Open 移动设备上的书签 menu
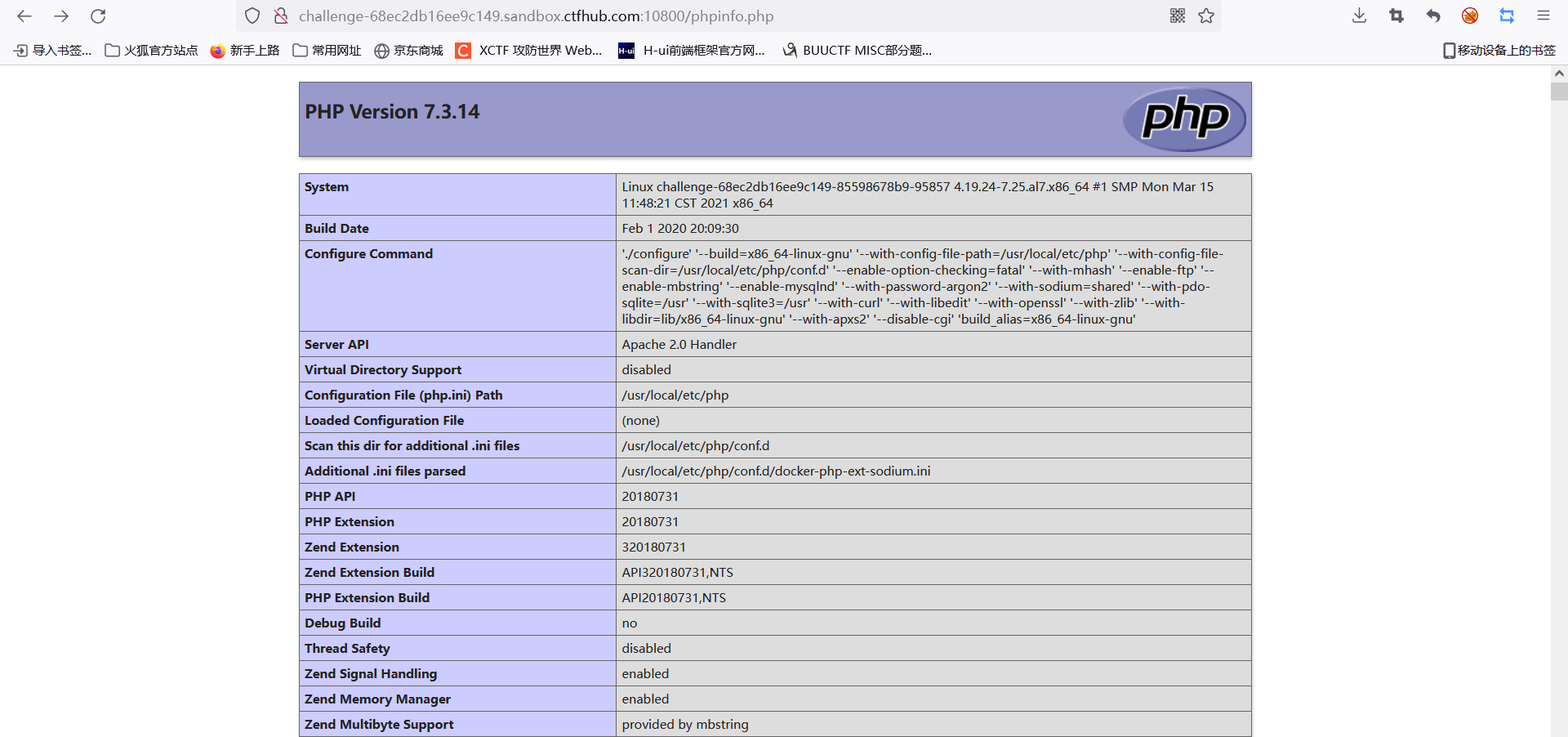The height and width of the screenshot is (737, 1568). click(1498, 50)
